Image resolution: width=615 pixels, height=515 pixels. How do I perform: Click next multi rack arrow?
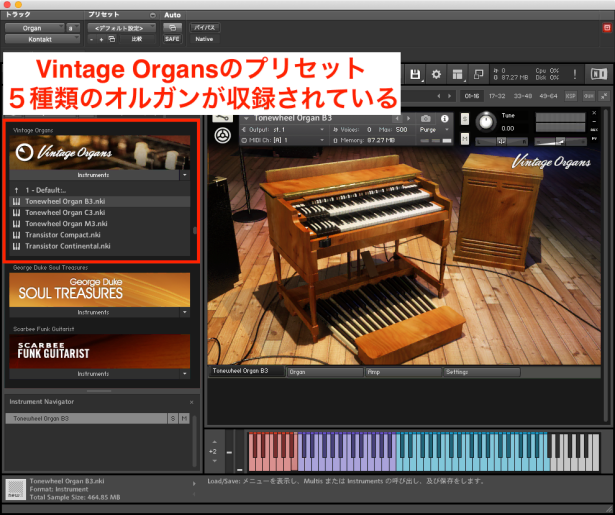tap(449, 96)
